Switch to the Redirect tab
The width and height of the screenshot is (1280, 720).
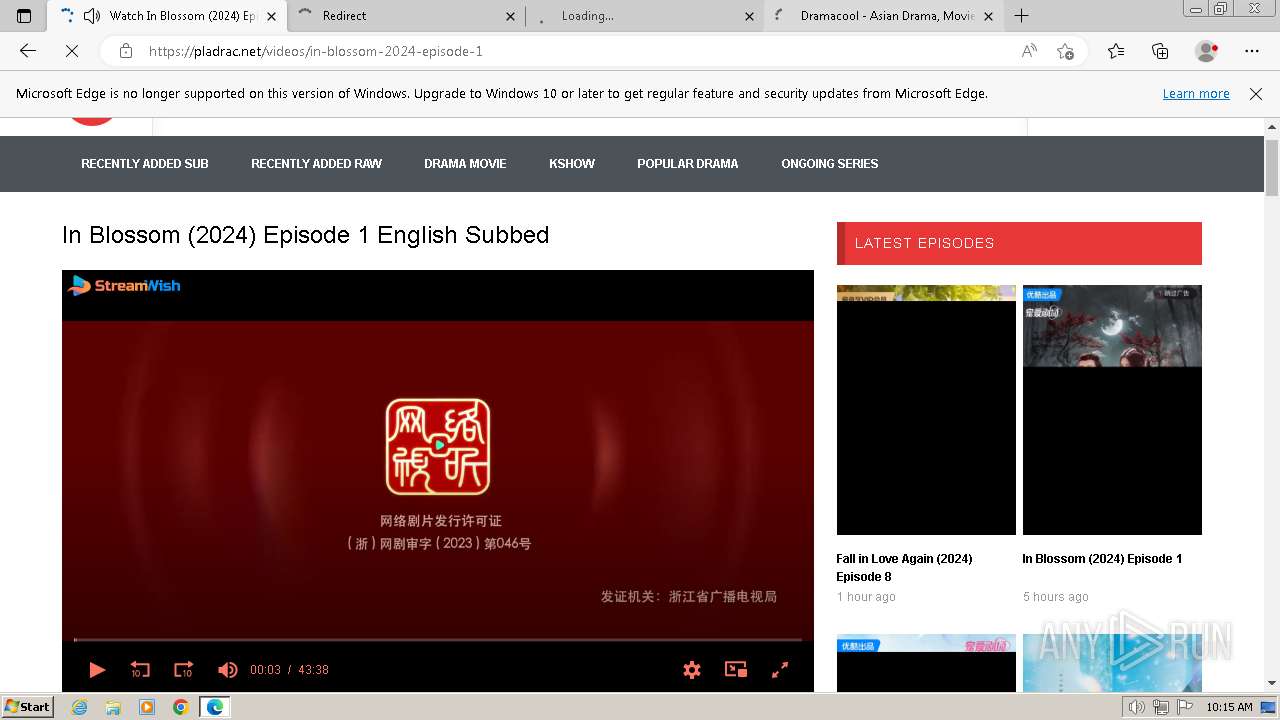405,16
